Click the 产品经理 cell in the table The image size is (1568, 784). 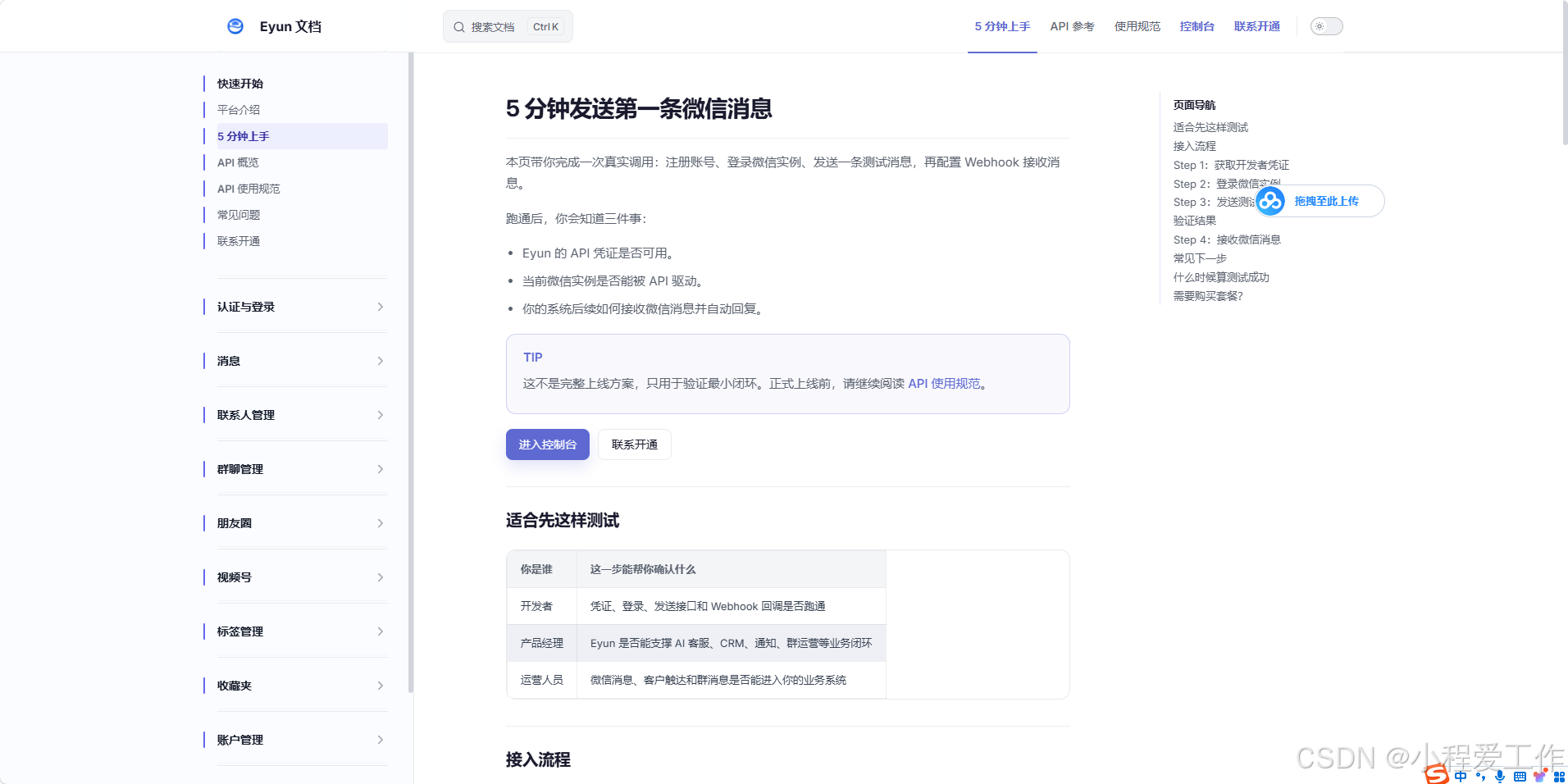[542, 643]
